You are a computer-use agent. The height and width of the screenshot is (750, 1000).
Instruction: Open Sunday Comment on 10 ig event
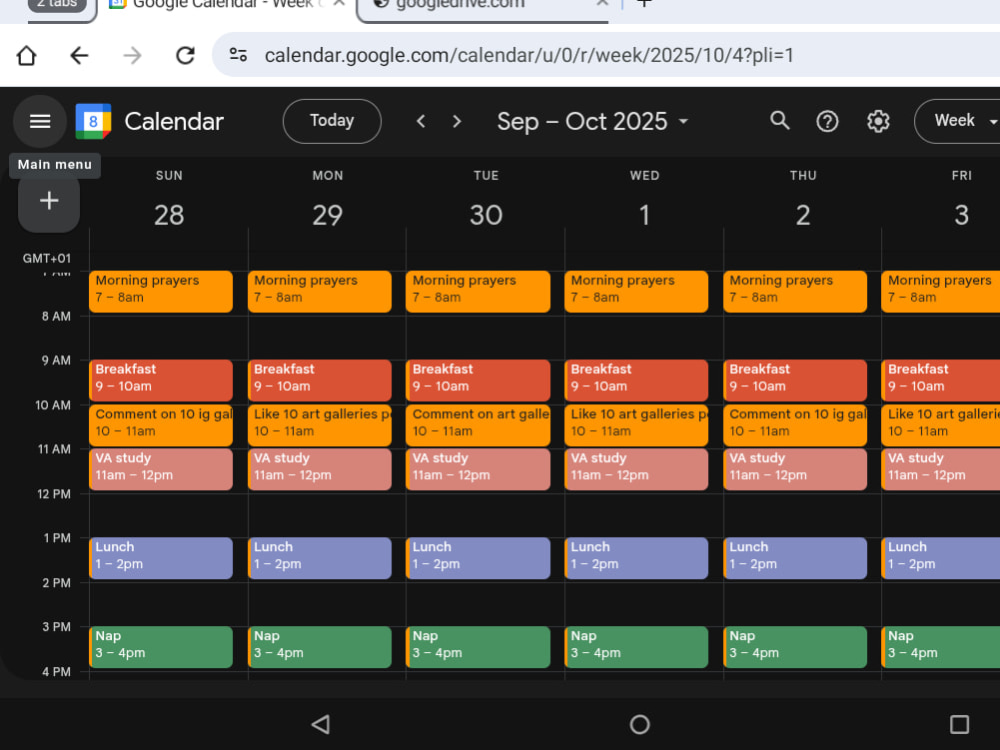point(161,425)
